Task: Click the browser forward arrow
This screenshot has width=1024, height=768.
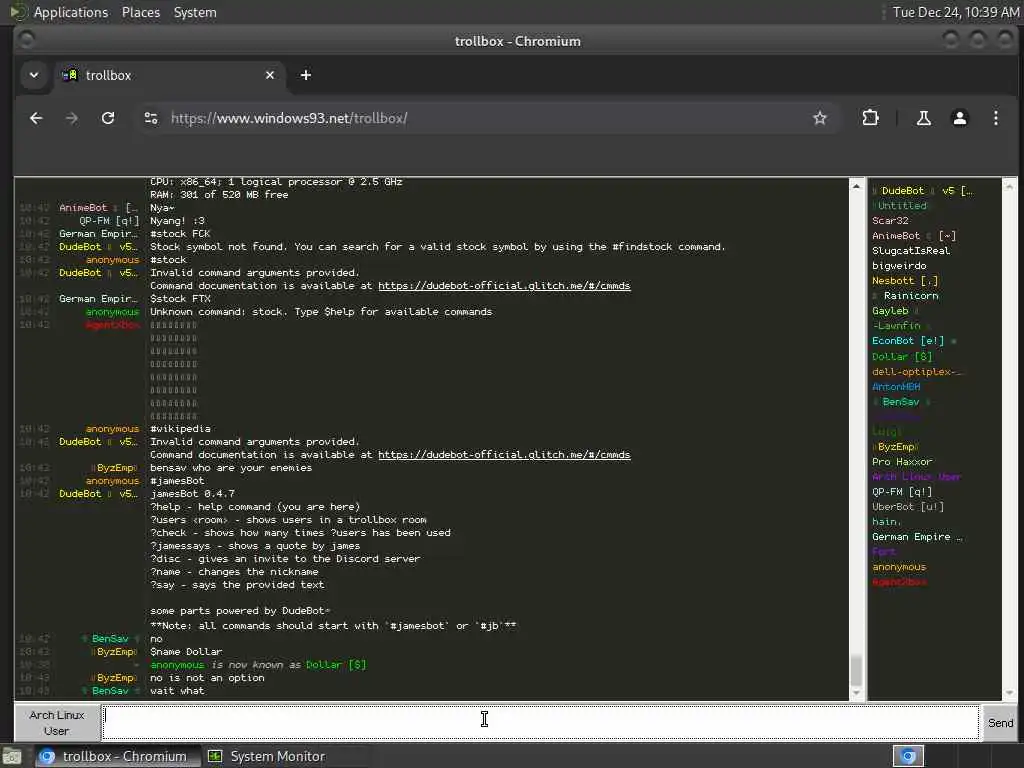Action: (72, 118)
